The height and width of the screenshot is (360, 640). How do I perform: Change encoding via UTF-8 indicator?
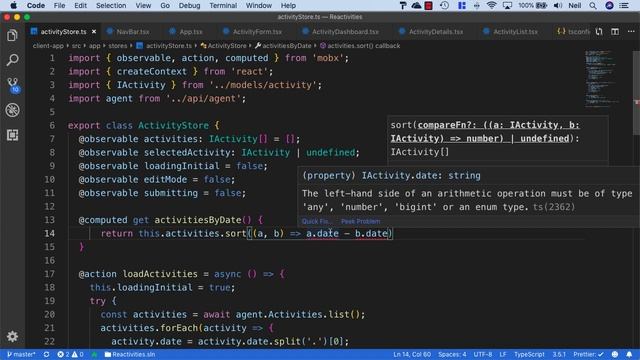point(482,354)
